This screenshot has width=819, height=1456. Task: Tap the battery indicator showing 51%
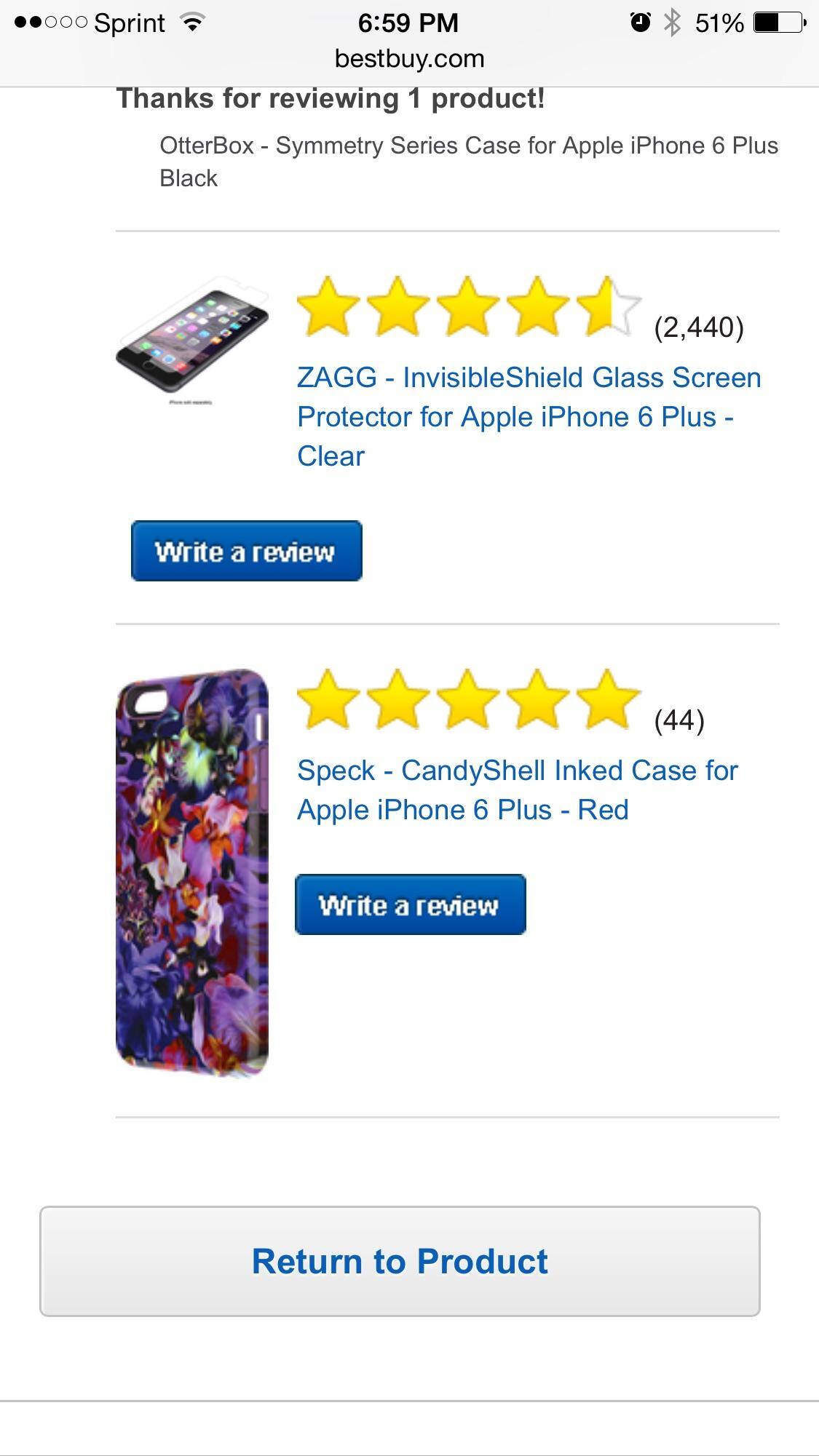tap(769, 22)
